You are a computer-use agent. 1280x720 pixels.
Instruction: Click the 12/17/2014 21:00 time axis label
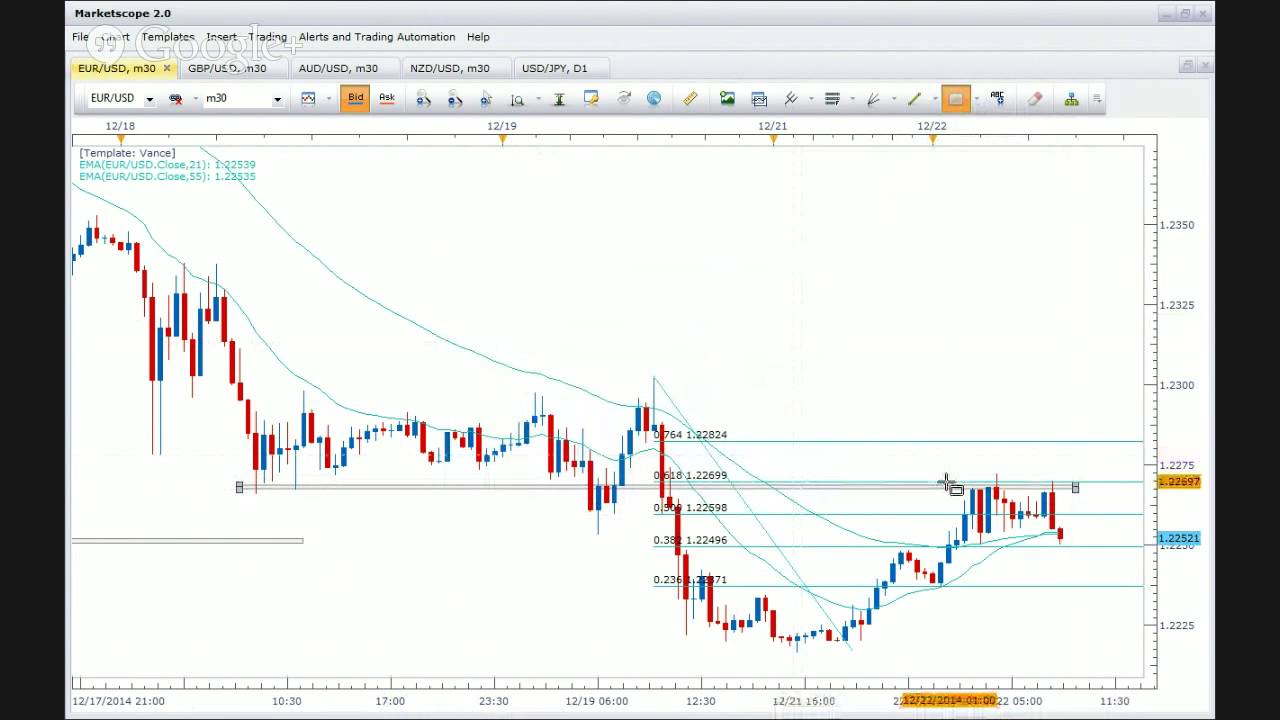click(118, 701)
